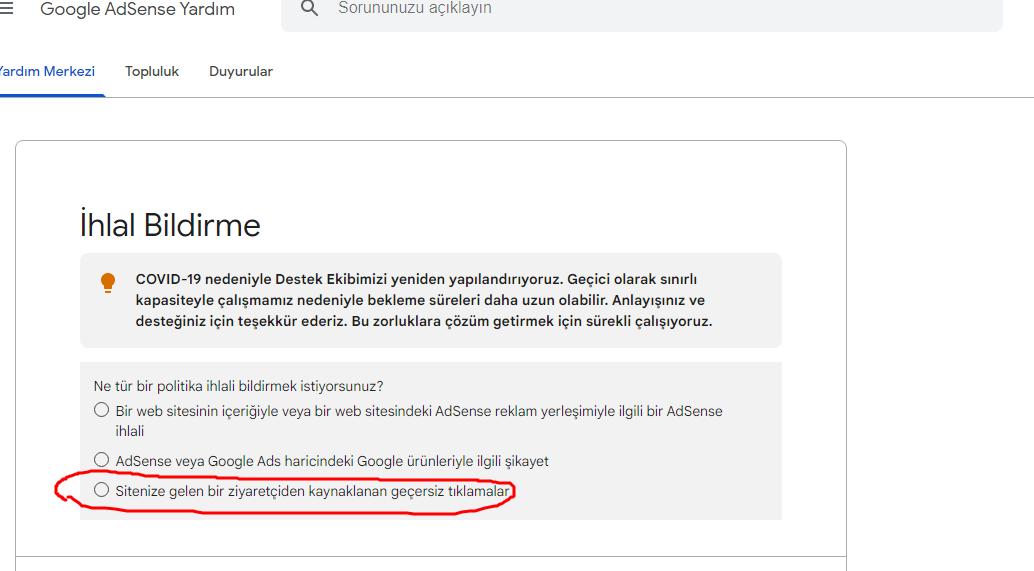Viewport: 1034px width, 571px height.
Task: Open the hamburger main menu
Action: click(x=6, y=8)
